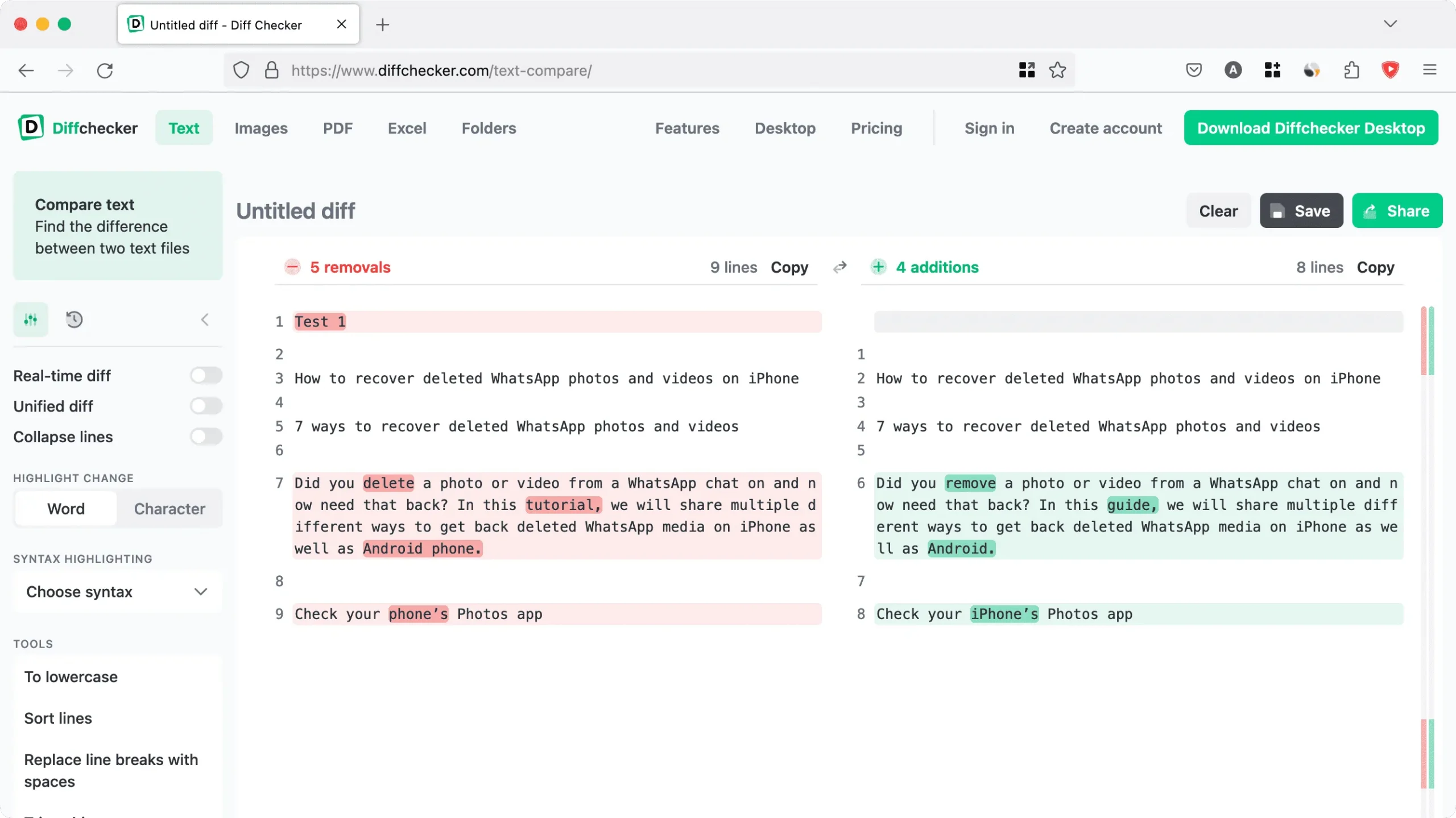The image size is (1456, 818).
Task: Click the Clear button to reset diff
Action: [x=1219, y=211]
